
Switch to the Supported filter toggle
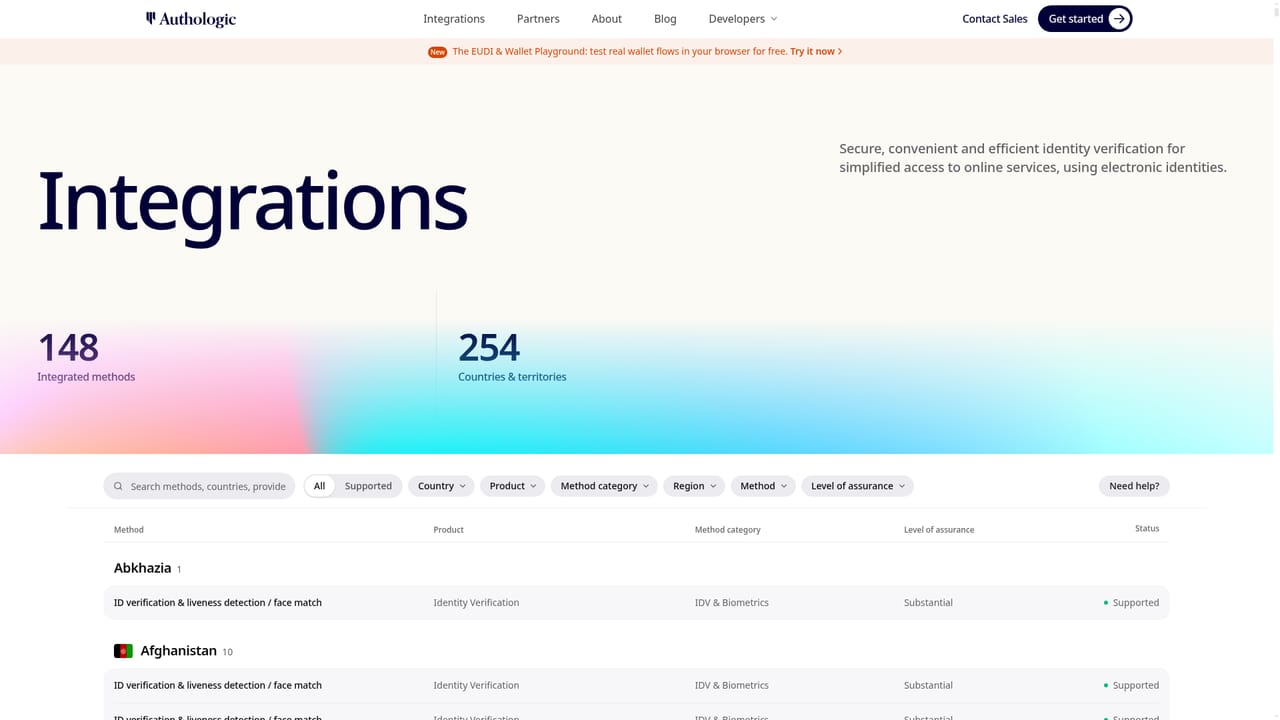(368, 486)
